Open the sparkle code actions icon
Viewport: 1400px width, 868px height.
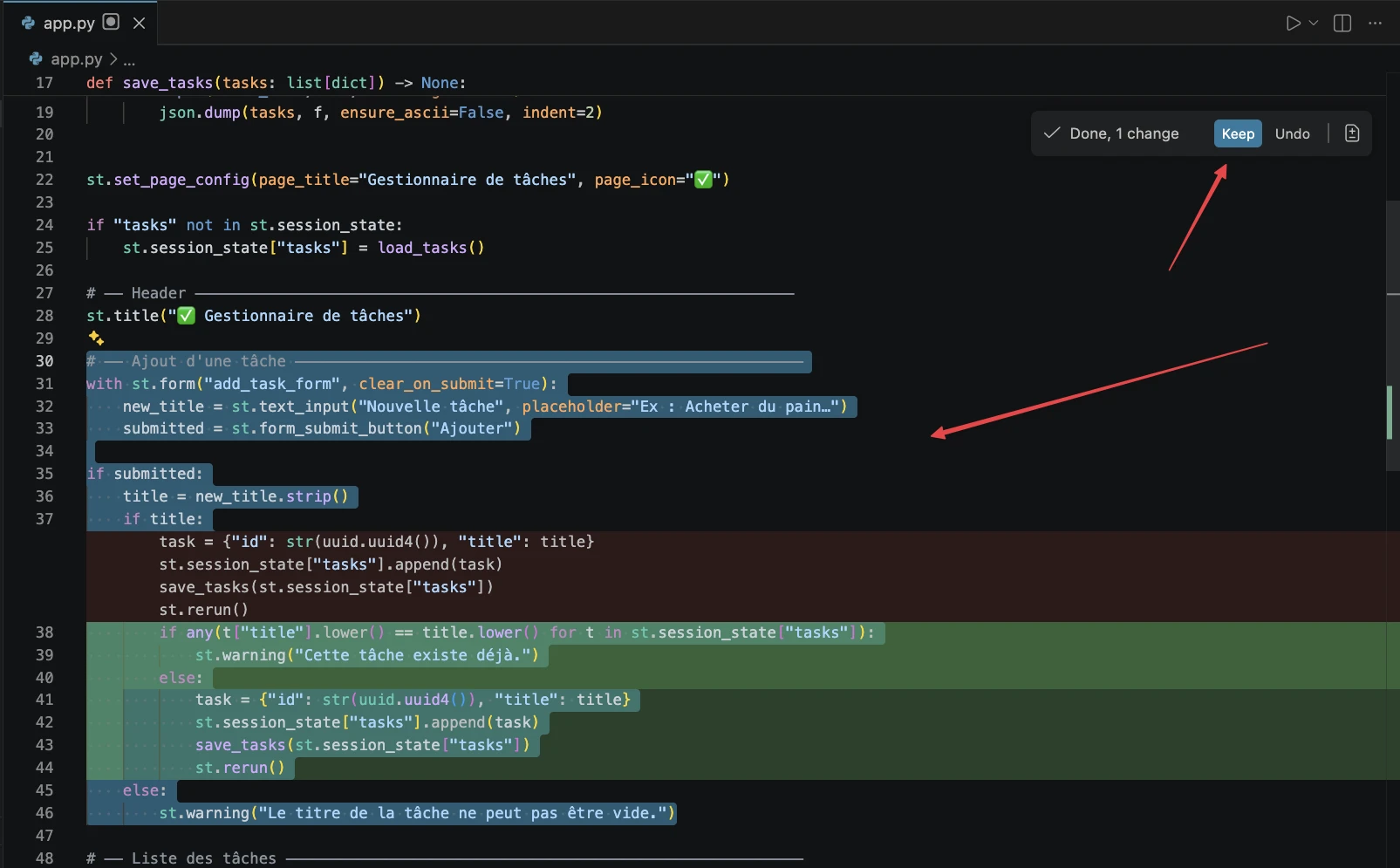click(96, 338)
